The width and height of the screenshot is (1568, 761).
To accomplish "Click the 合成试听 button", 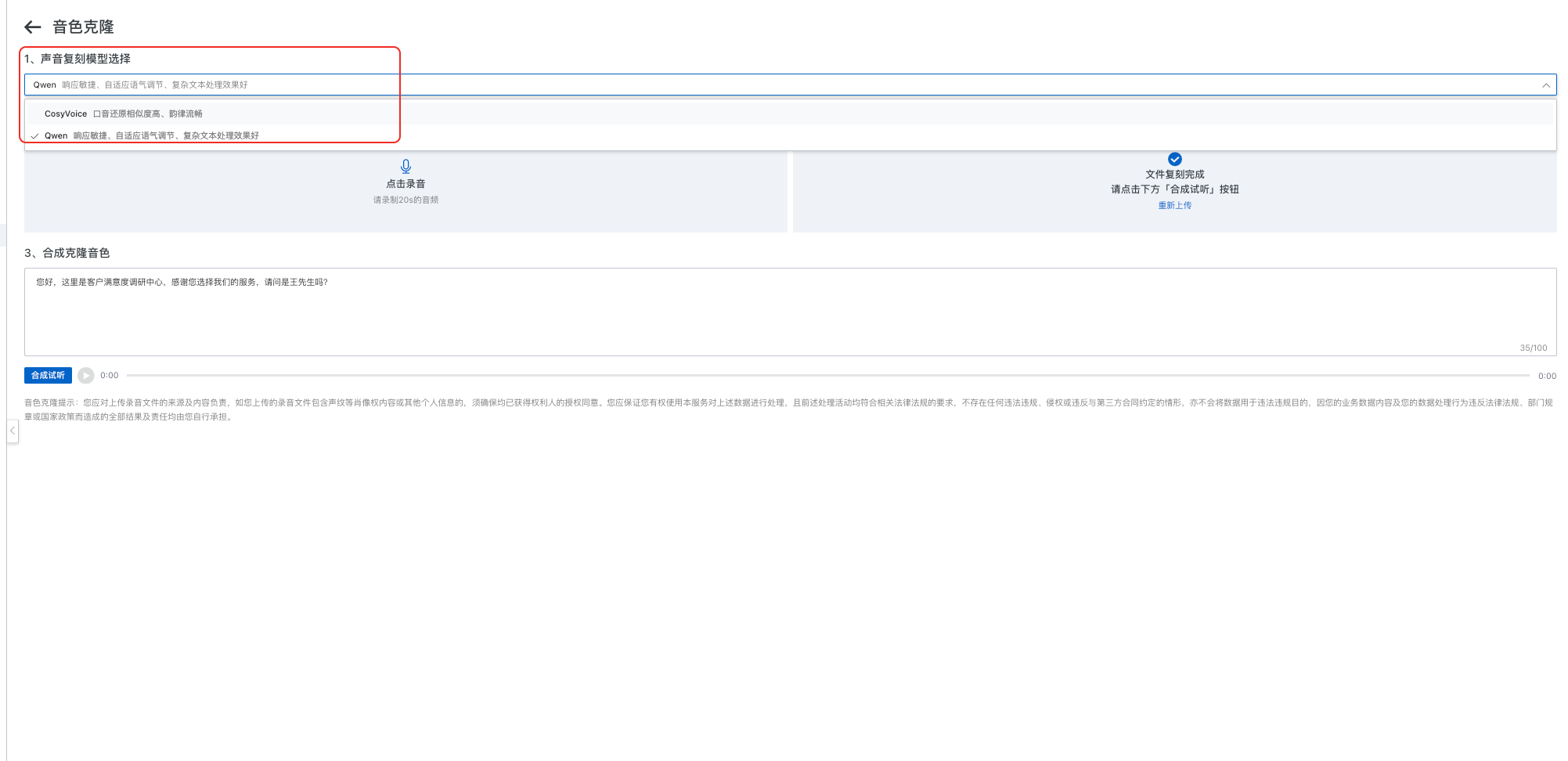I will point(48,376).
